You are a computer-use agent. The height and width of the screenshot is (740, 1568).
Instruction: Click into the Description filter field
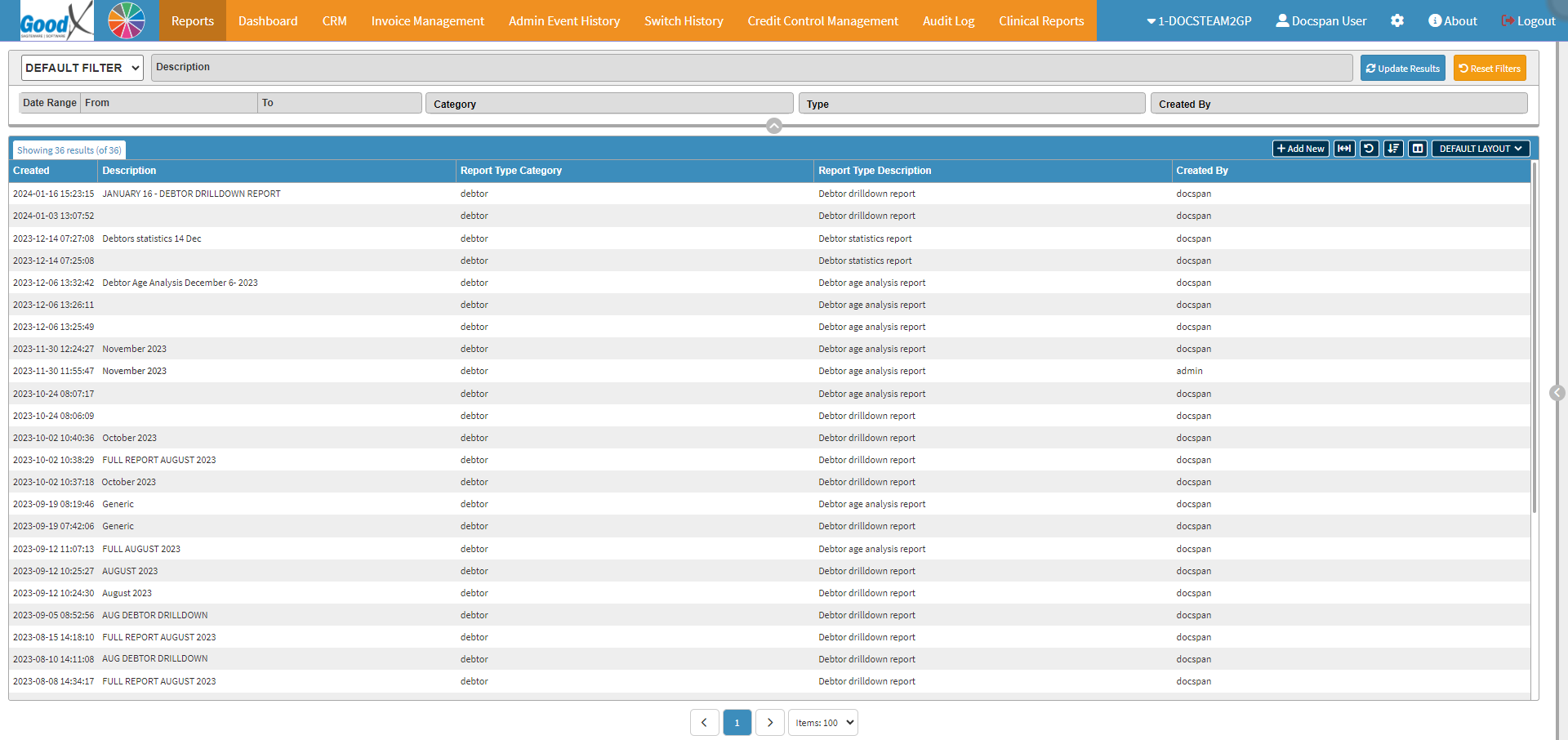(751, 68)
